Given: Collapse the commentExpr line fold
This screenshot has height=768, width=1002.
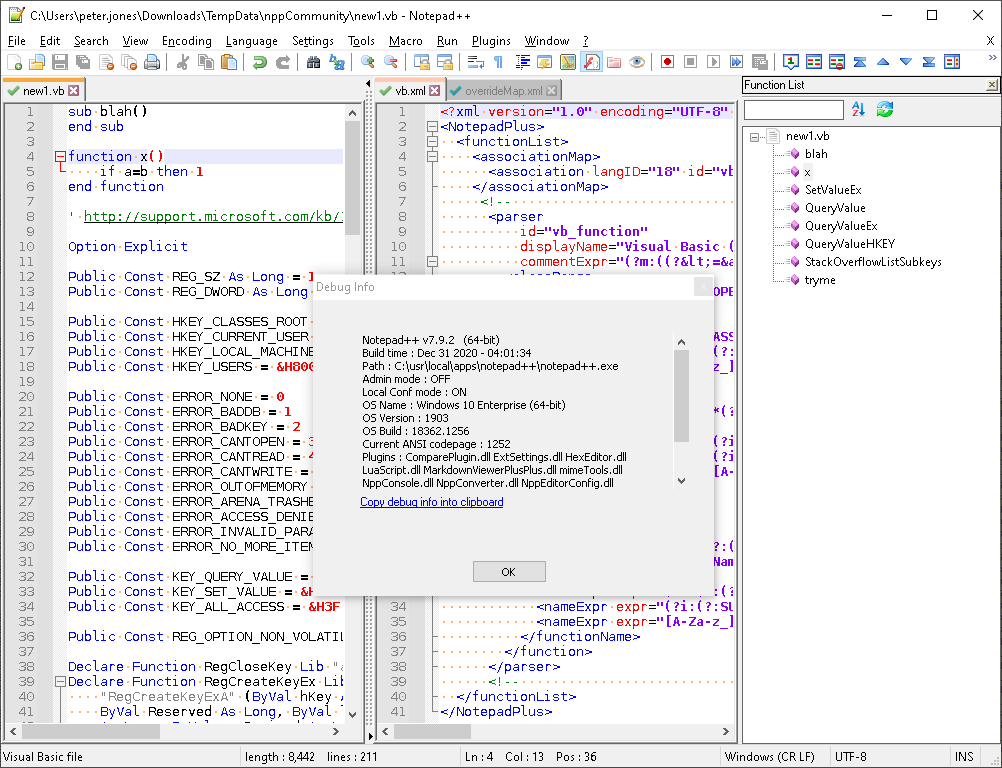Looking at the screenshot, I should coord(432,261).
